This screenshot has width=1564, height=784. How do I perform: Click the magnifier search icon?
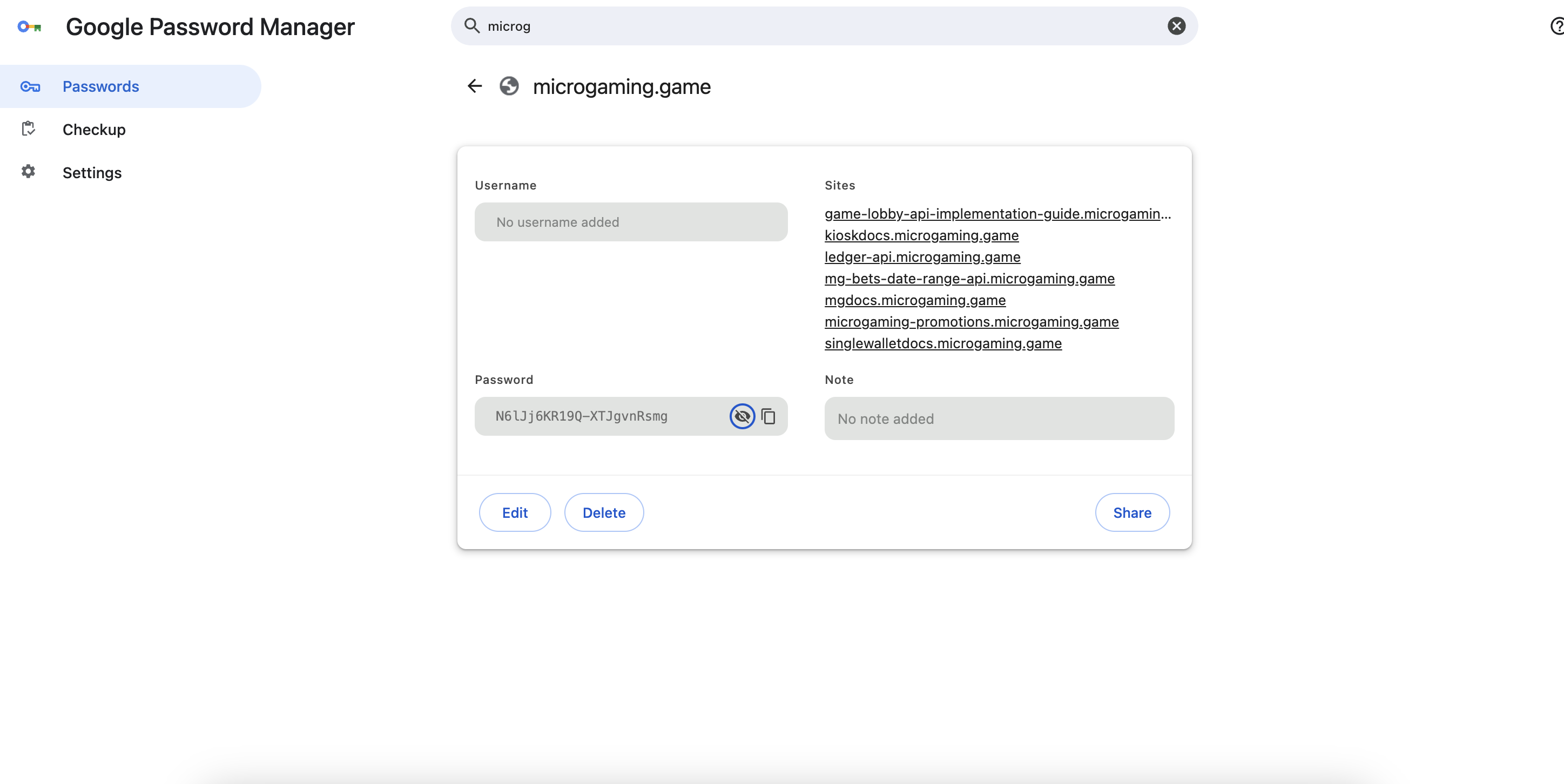point(472,26)
